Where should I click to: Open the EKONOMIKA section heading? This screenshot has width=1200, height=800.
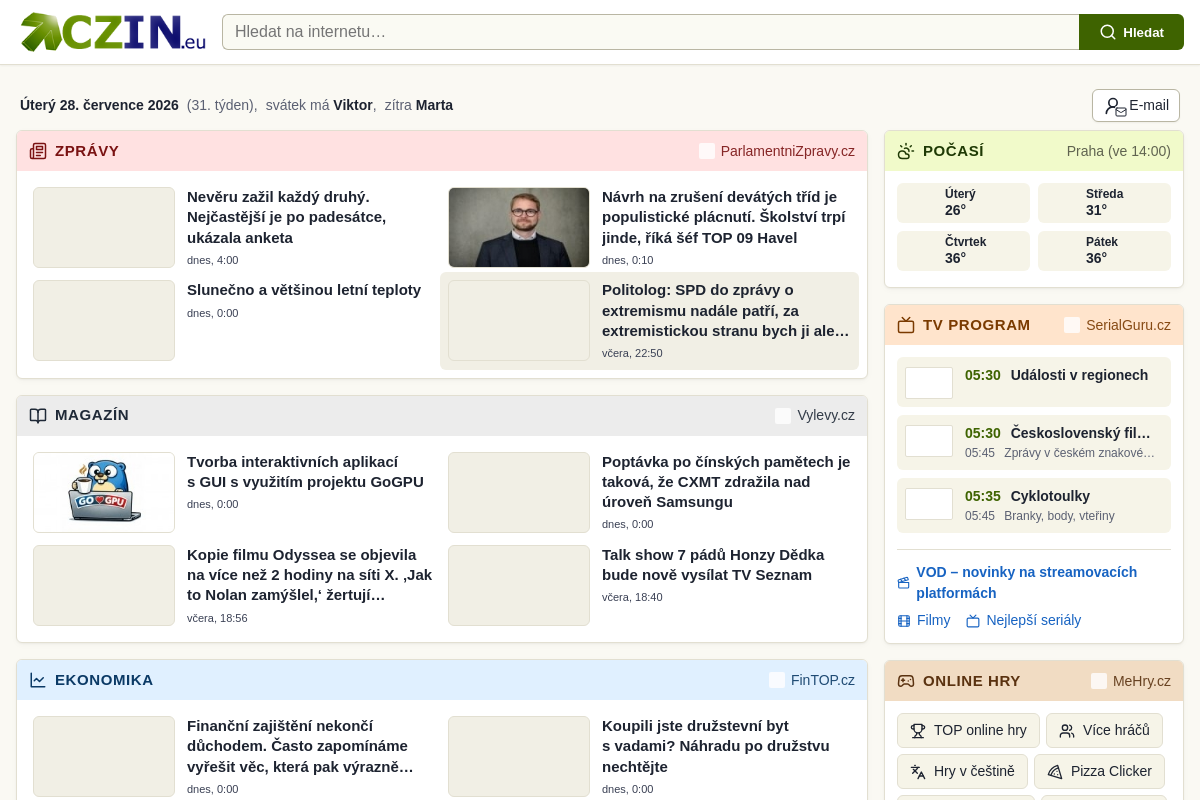(104, 680)
